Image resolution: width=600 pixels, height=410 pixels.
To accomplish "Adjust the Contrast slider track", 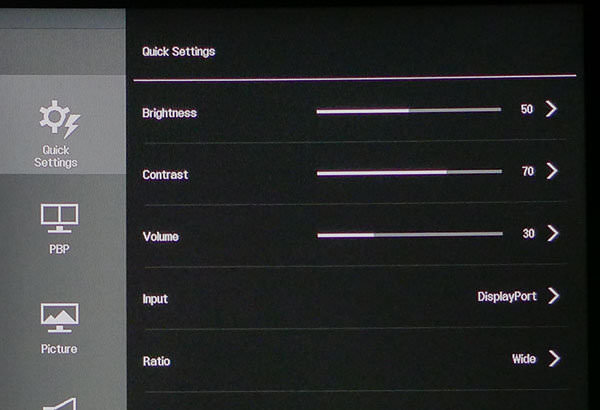I will pos(409,172).
